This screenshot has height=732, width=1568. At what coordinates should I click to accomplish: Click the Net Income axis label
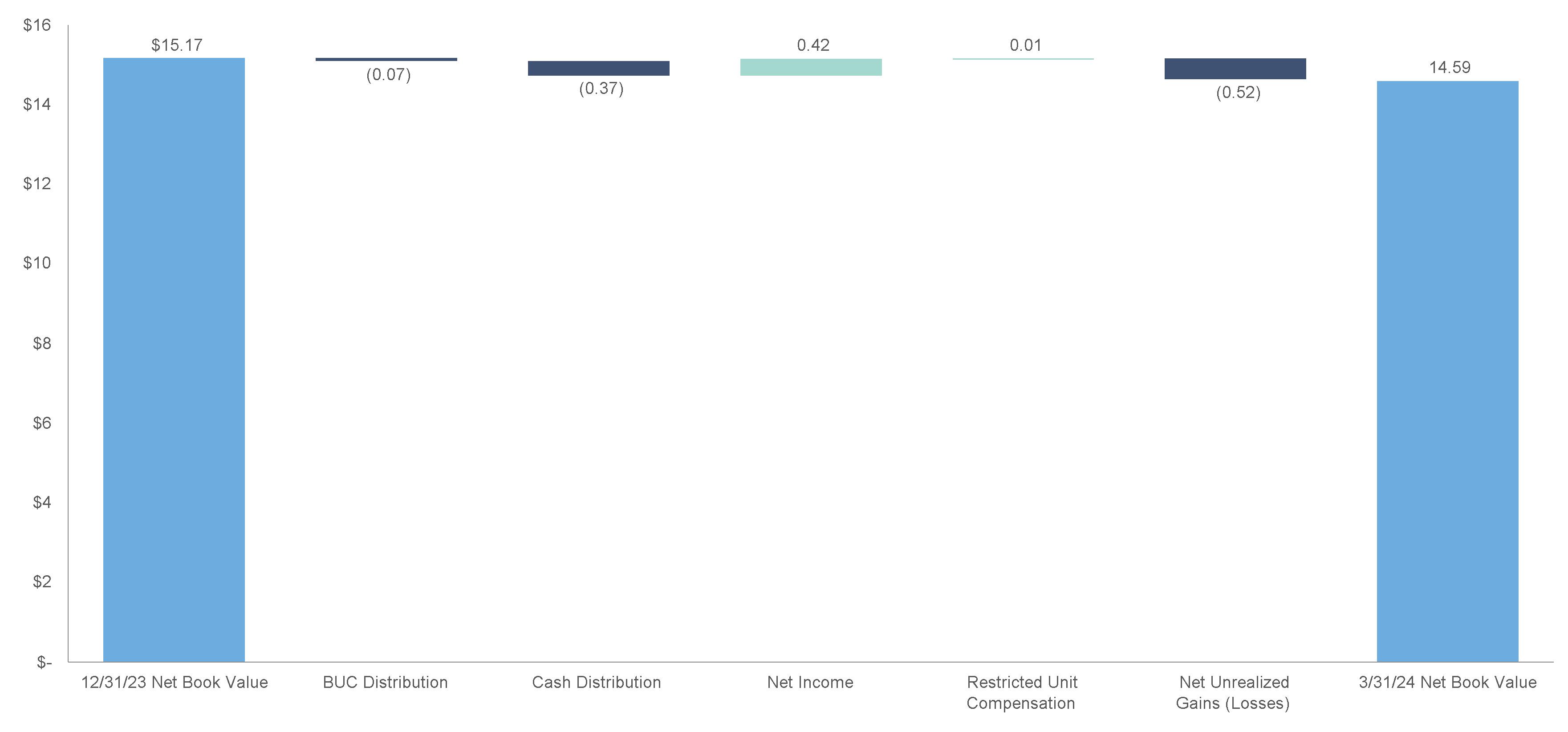coord(810,682)
